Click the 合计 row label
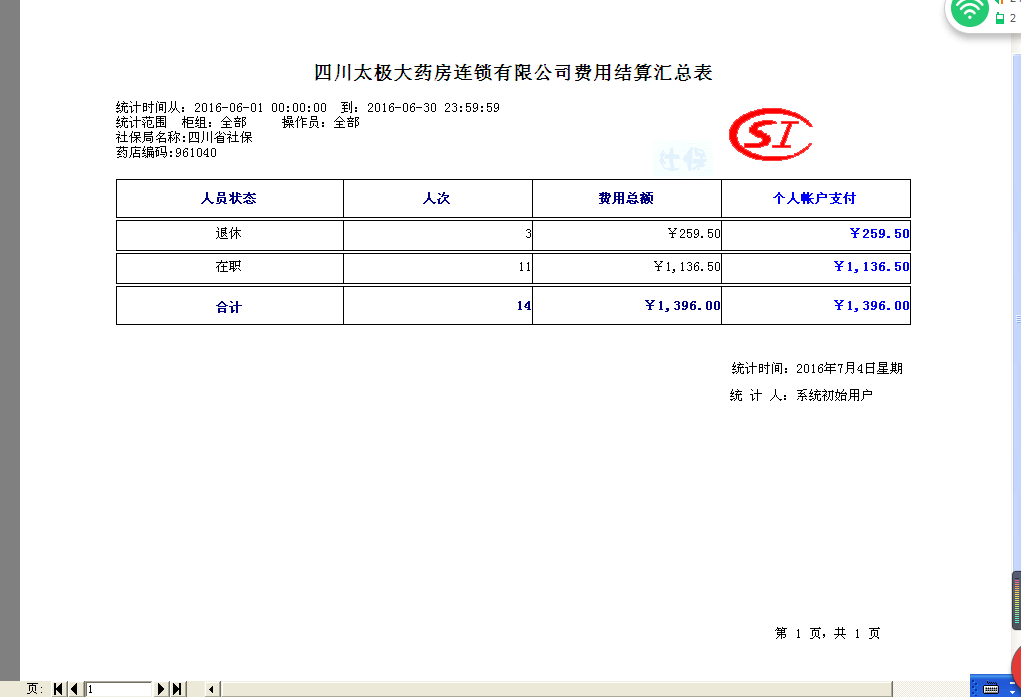1021x697 pixels. coord(229,307)
